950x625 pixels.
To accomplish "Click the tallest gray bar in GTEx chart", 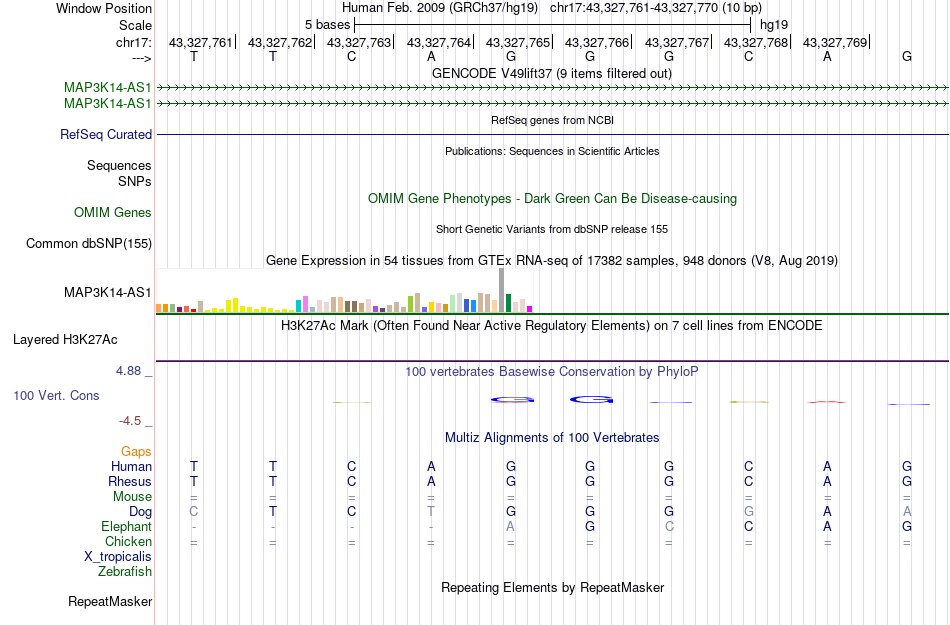I will [501, 290].
